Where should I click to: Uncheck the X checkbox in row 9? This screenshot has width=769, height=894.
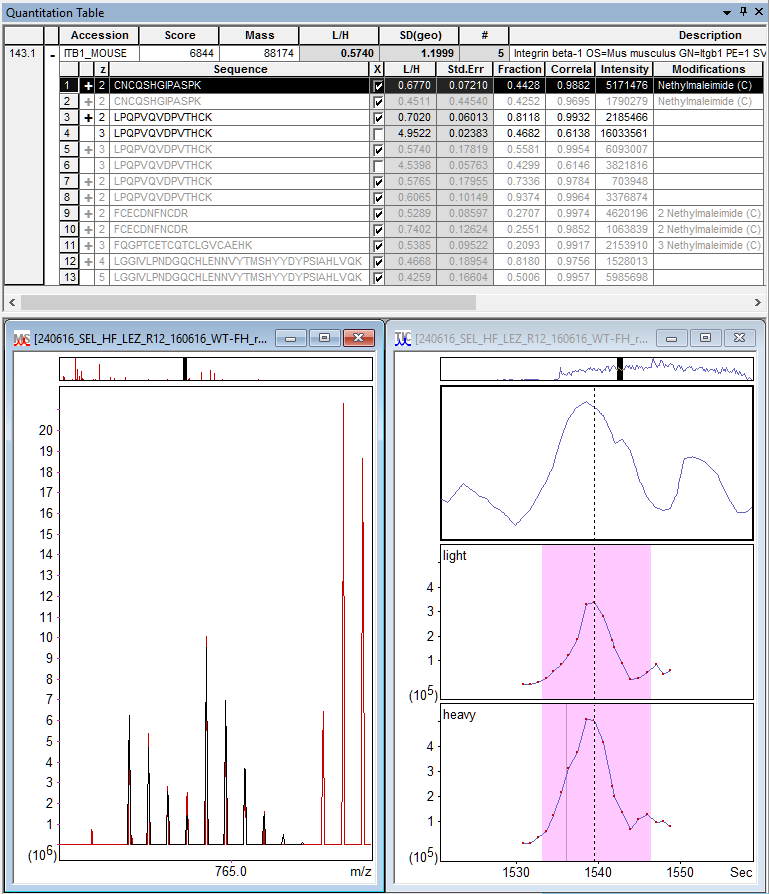pos(377,214)
